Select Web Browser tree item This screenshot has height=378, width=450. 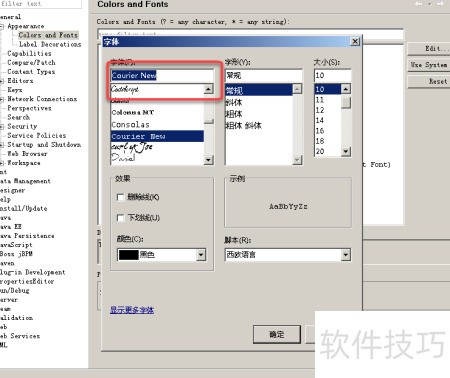coord(27,154)
